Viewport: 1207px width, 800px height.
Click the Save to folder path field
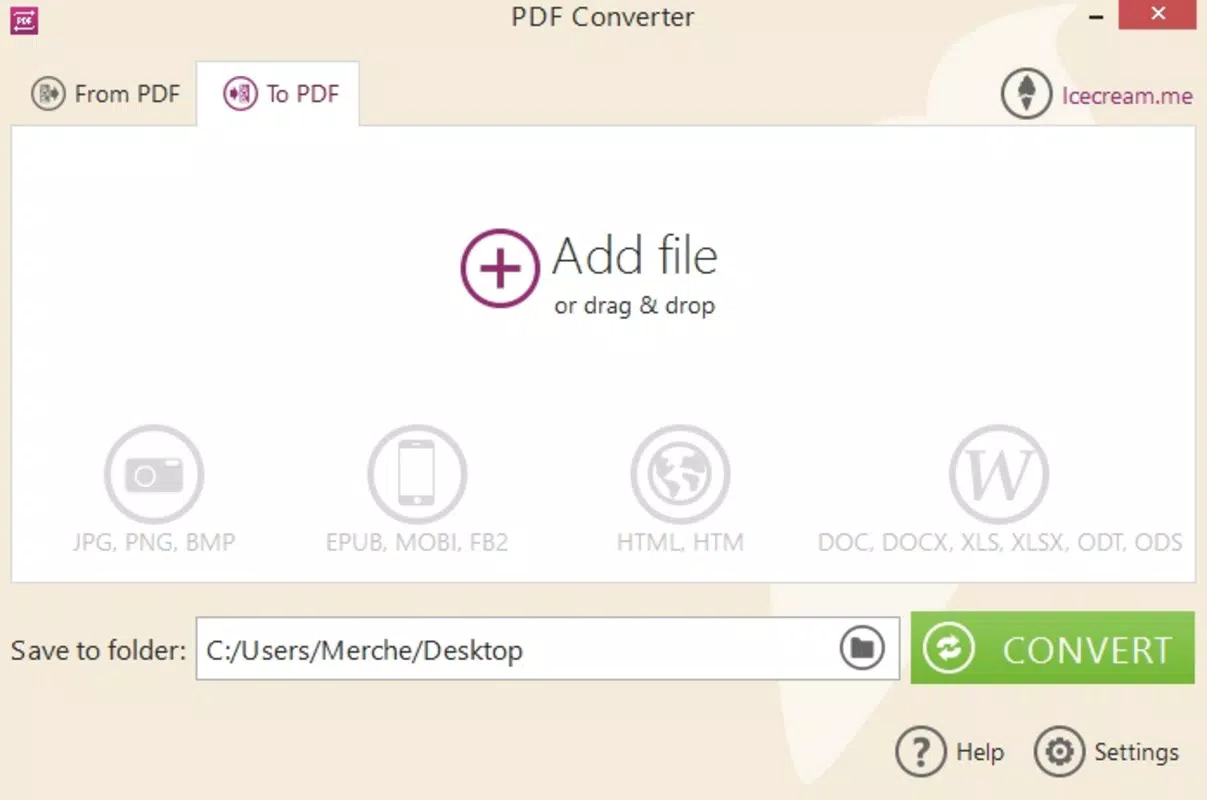point(548,649)
